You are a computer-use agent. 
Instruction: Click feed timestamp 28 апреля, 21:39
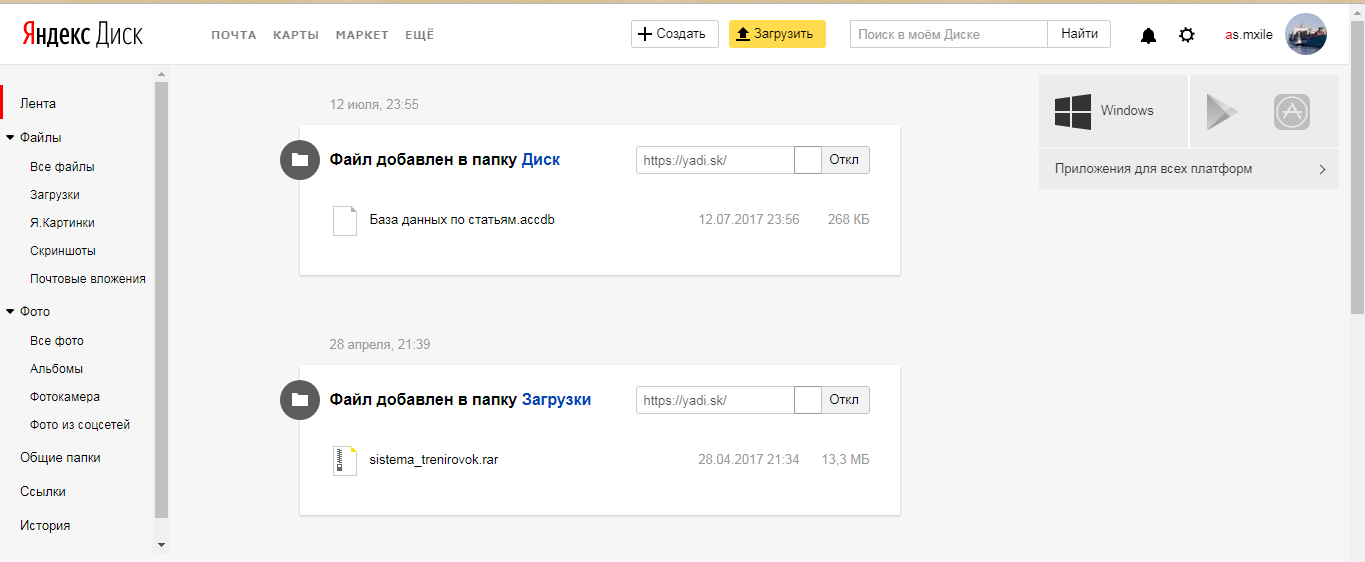[x=380, y=345]
